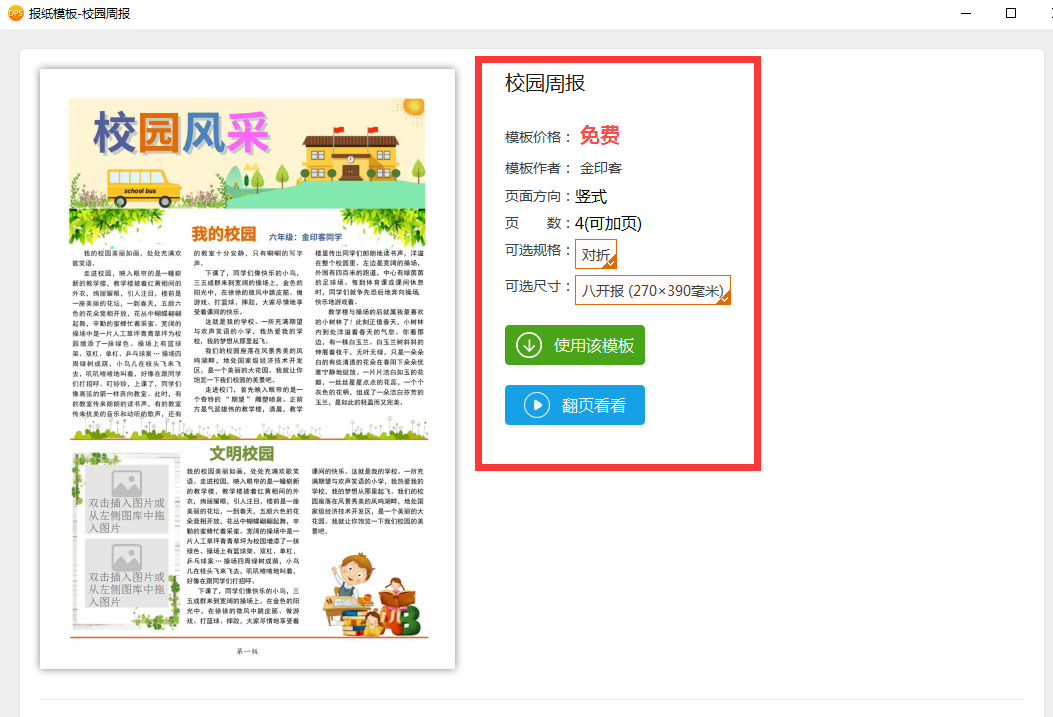The height and width of the screenshot is (717, 1053).
Task: Click the download arrow icon on 使用该模板
Action: tap(528, 345)
